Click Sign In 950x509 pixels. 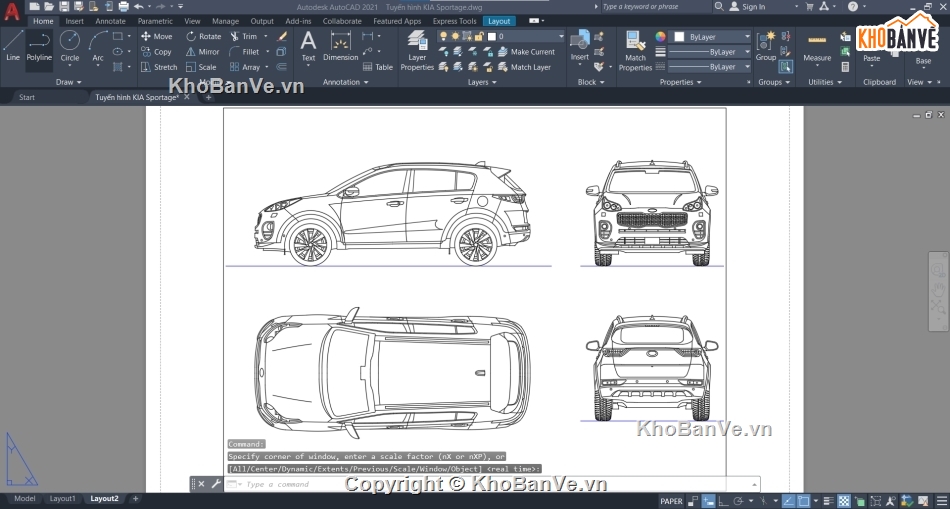(x=747, y=7)
